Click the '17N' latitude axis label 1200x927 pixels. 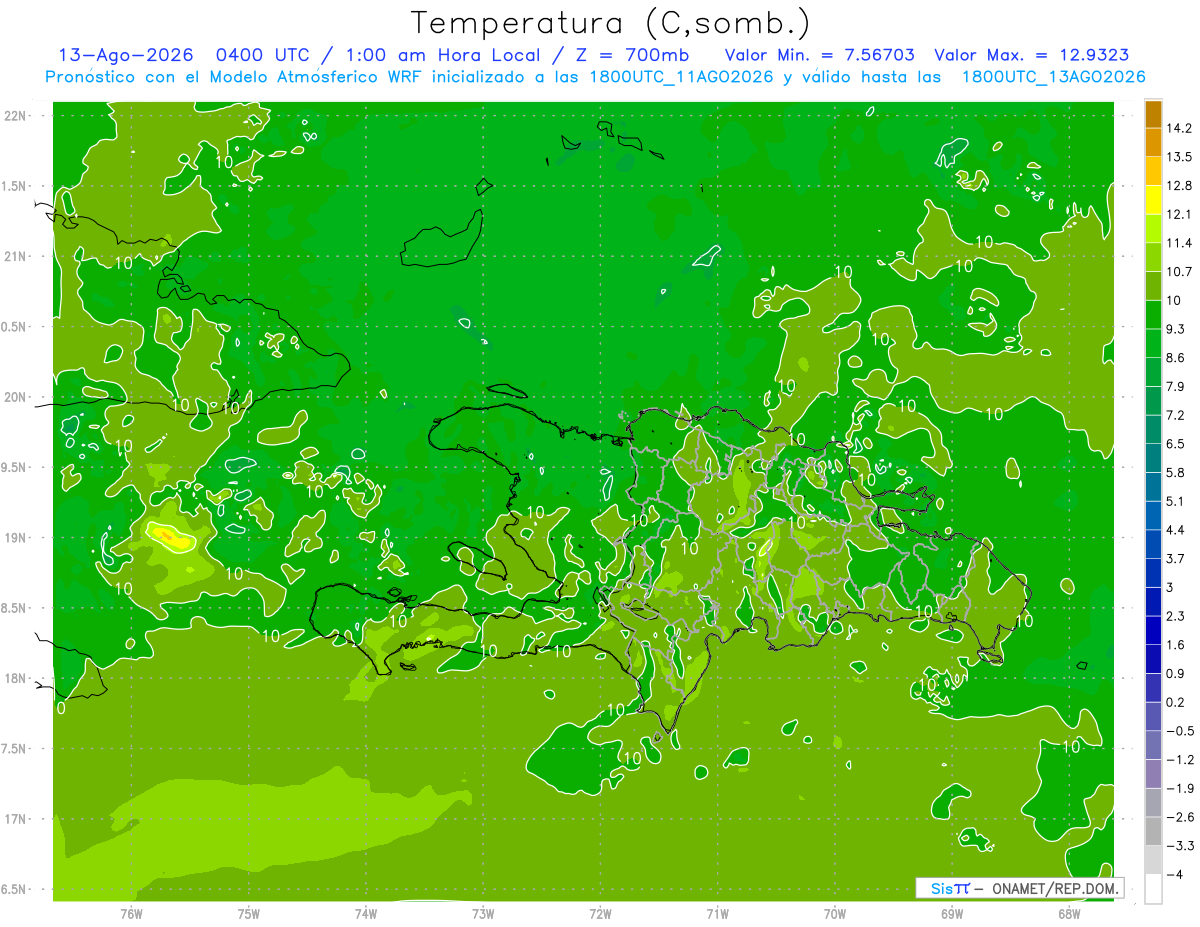tap(15, 819)
